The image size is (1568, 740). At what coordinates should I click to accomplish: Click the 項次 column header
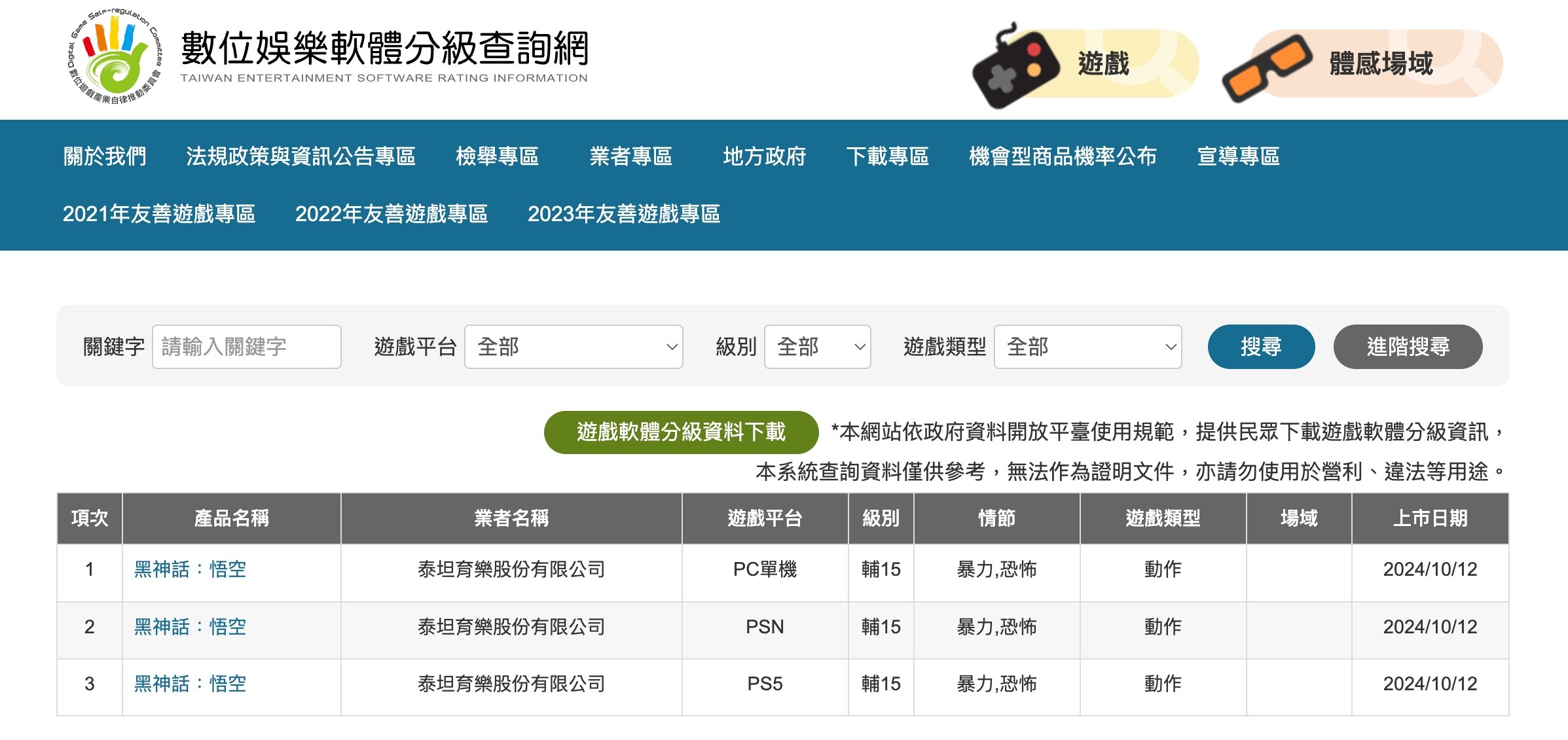[x=90, y=518]
